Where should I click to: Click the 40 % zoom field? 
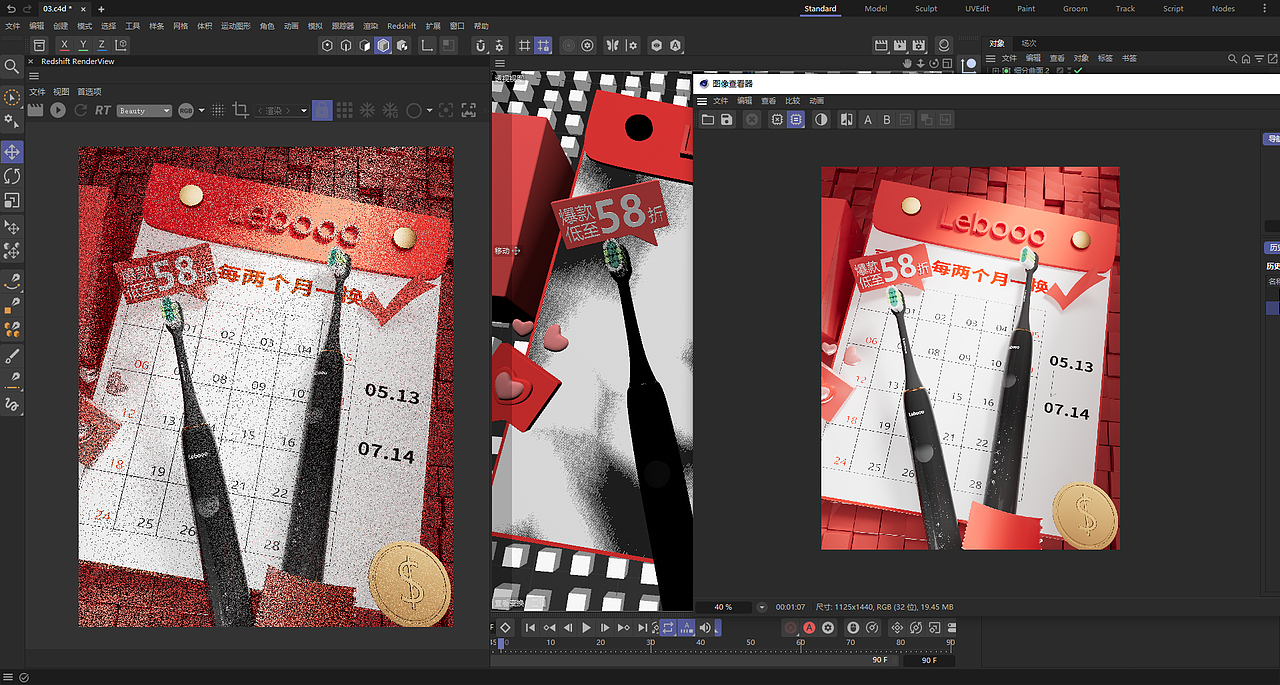723,607
